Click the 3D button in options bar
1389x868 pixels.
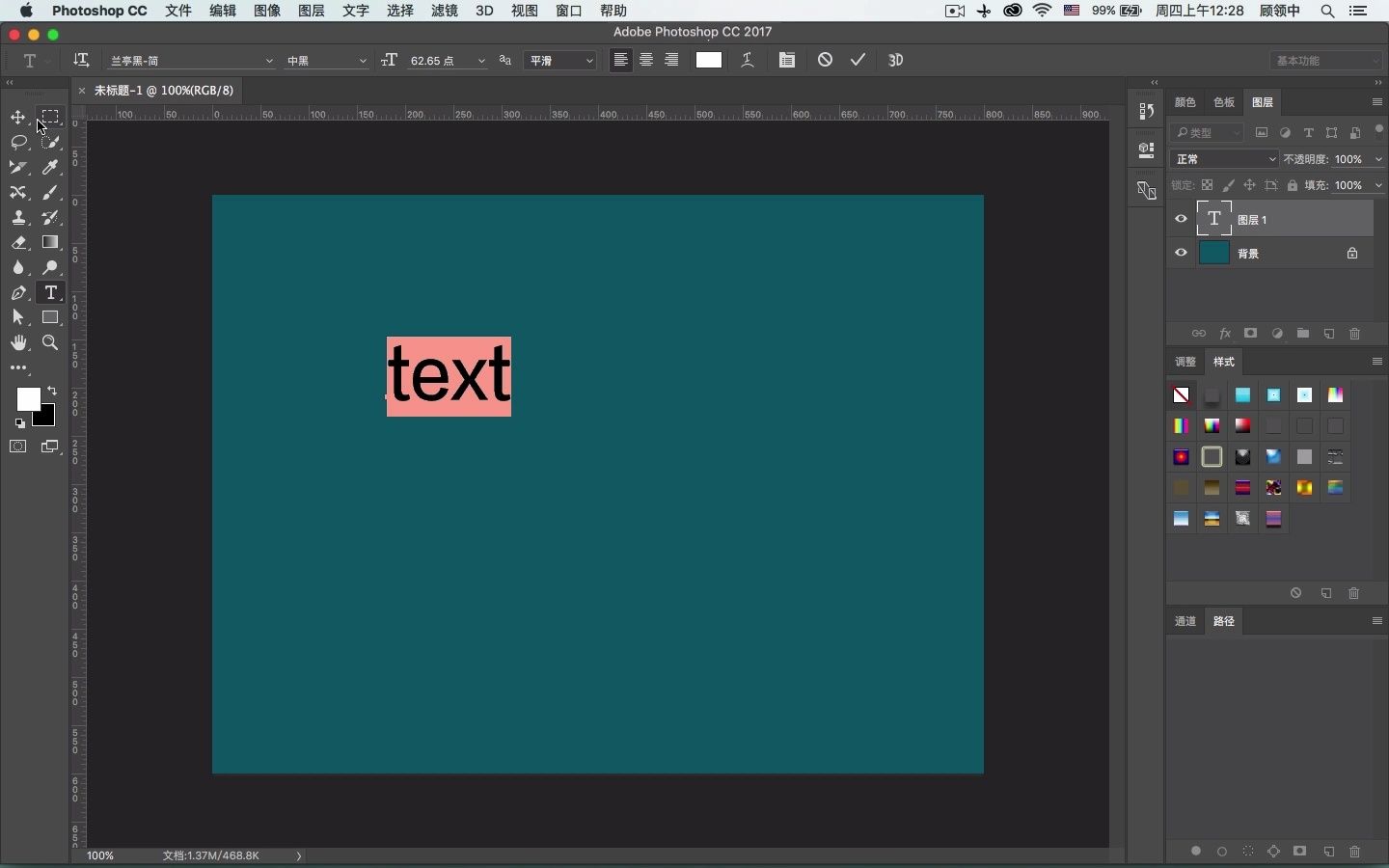click(895, 60)
